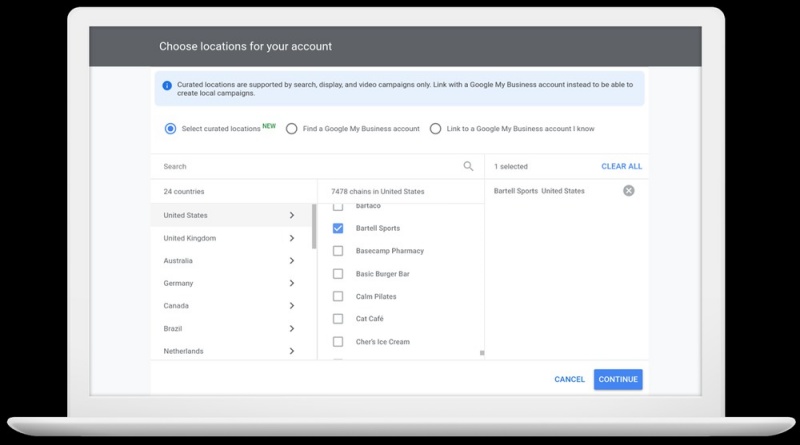Focus the Search input field

pos(311,166)
